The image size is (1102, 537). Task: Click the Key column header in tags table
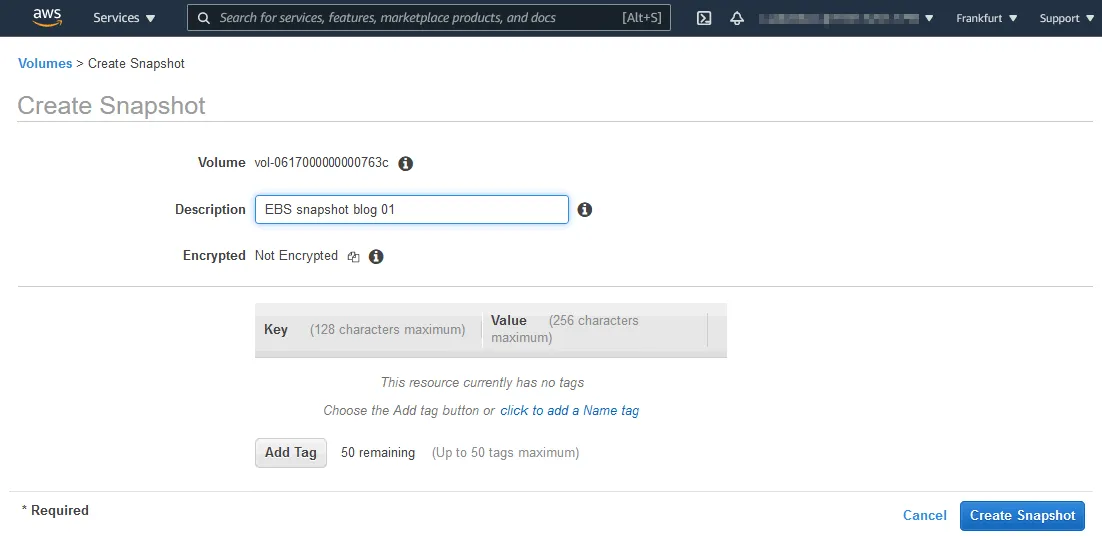276,330
